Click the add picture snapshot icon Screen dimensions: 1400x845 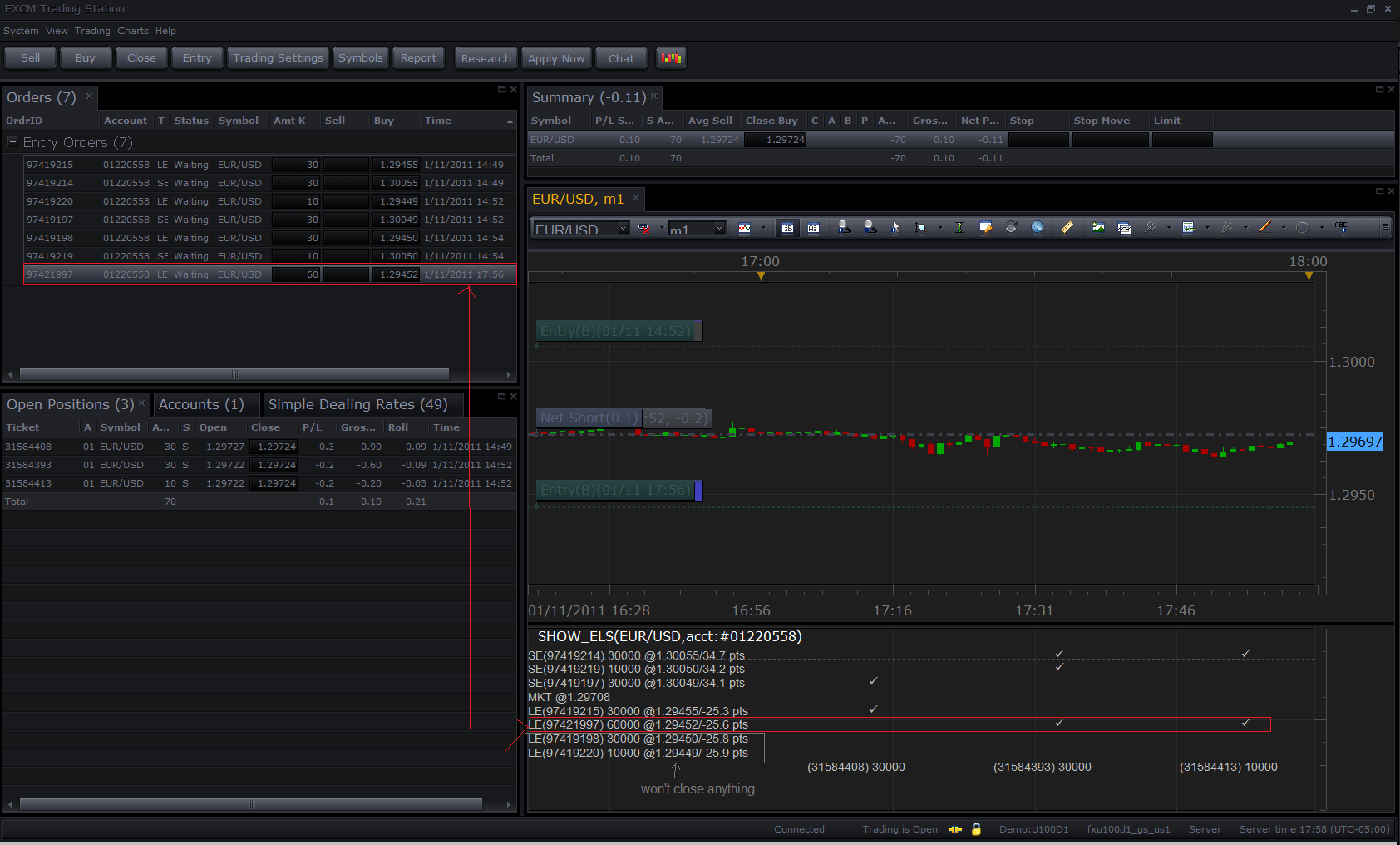pos(1098,227)
